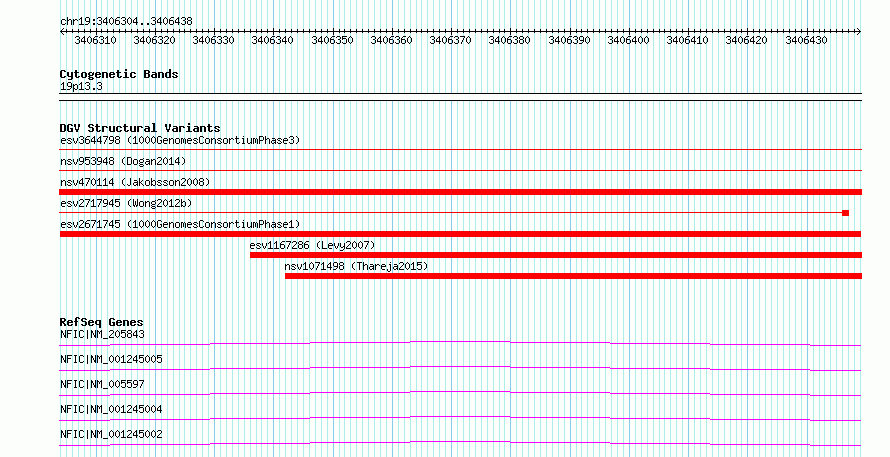
Task: Click the magenta line of NFIC|NM_005597
Action: click(460, 392)
